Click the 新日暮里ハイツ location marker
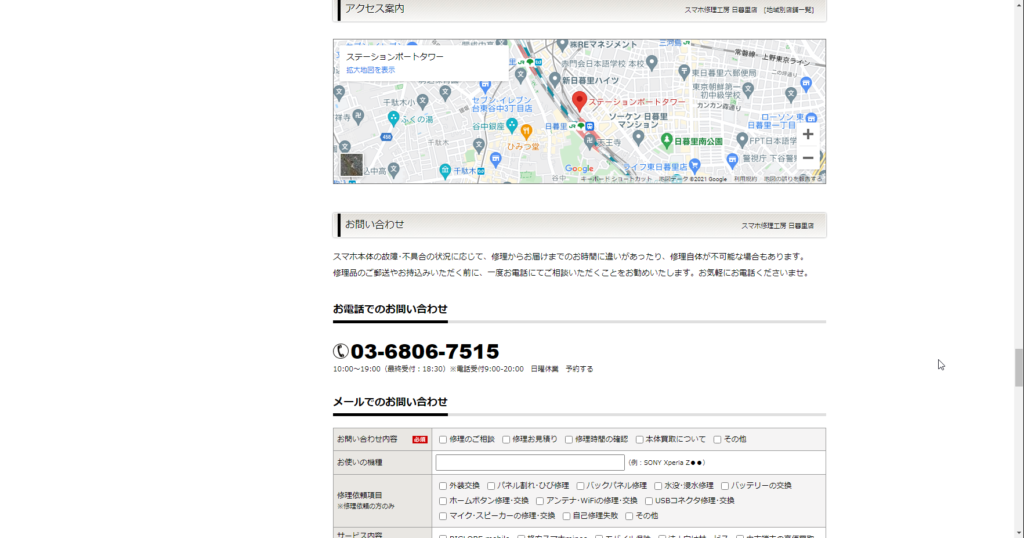 click(554, 80)
